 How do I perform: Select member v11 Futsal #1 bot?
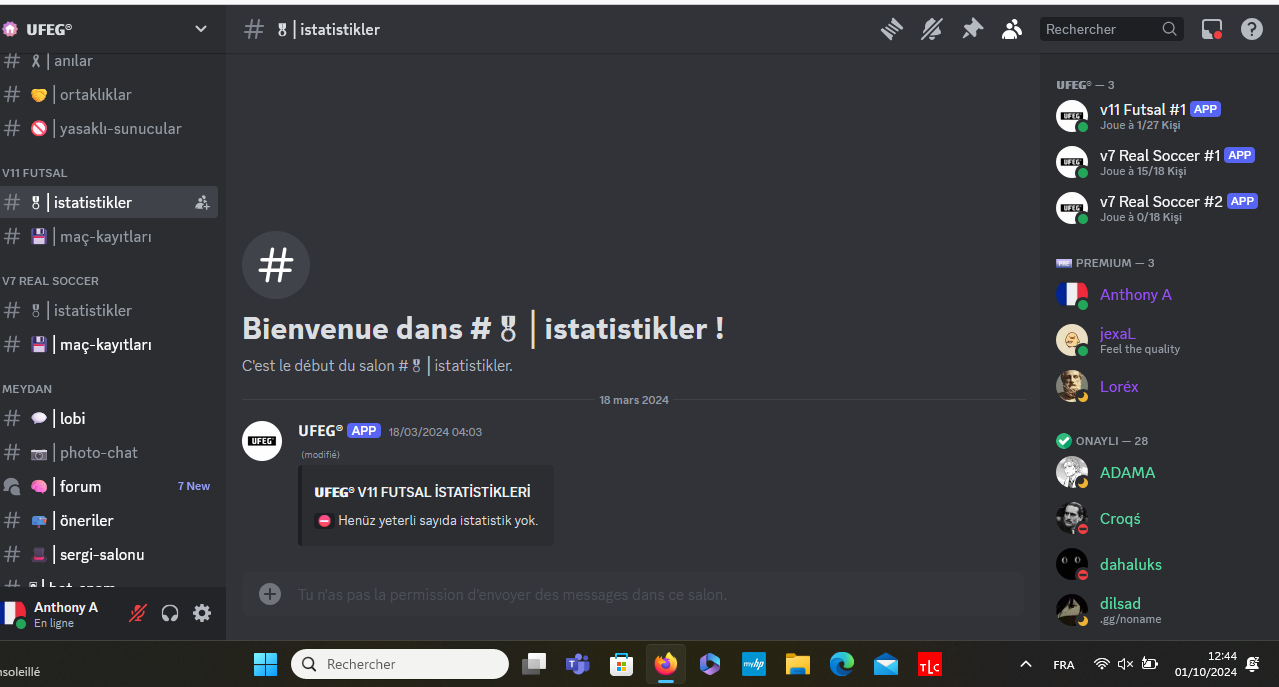pyautogui.click(x=1156, y=116)
